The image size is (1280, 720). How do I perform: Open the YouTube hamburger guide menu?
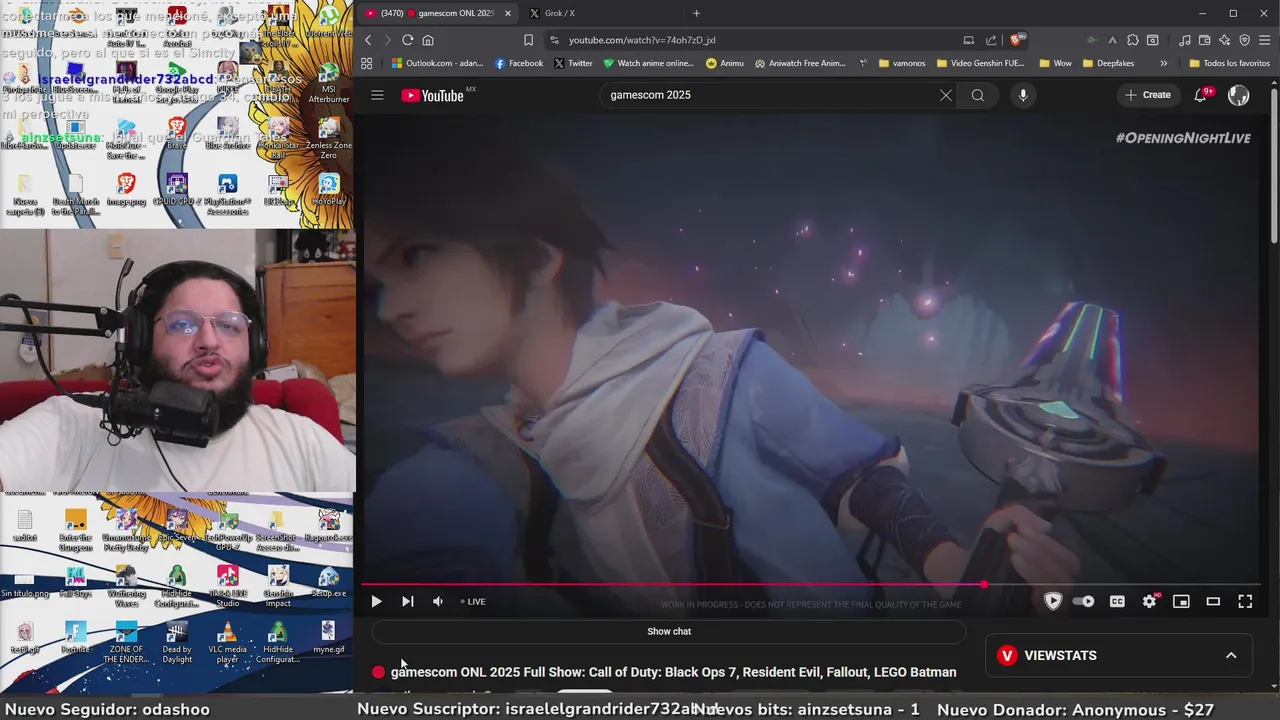click(377, 95)
